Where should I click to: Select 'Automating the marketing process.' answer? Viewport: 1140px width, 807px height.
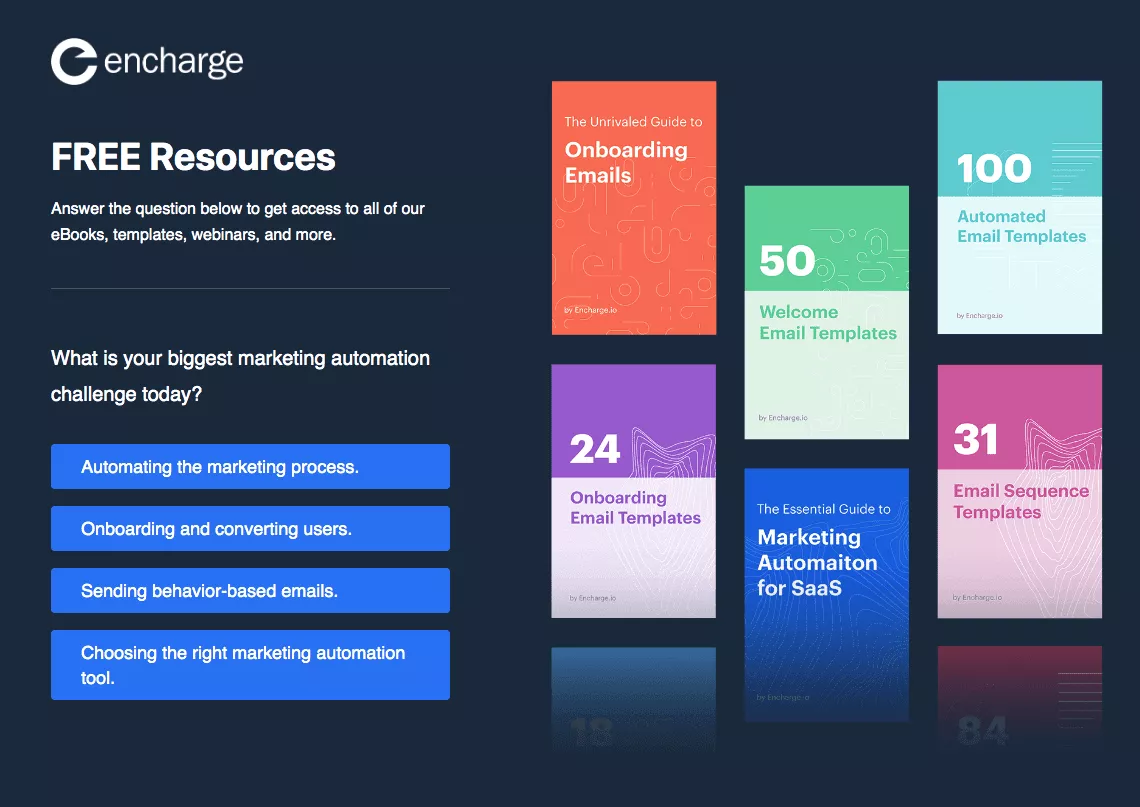[x=250, y=467]
